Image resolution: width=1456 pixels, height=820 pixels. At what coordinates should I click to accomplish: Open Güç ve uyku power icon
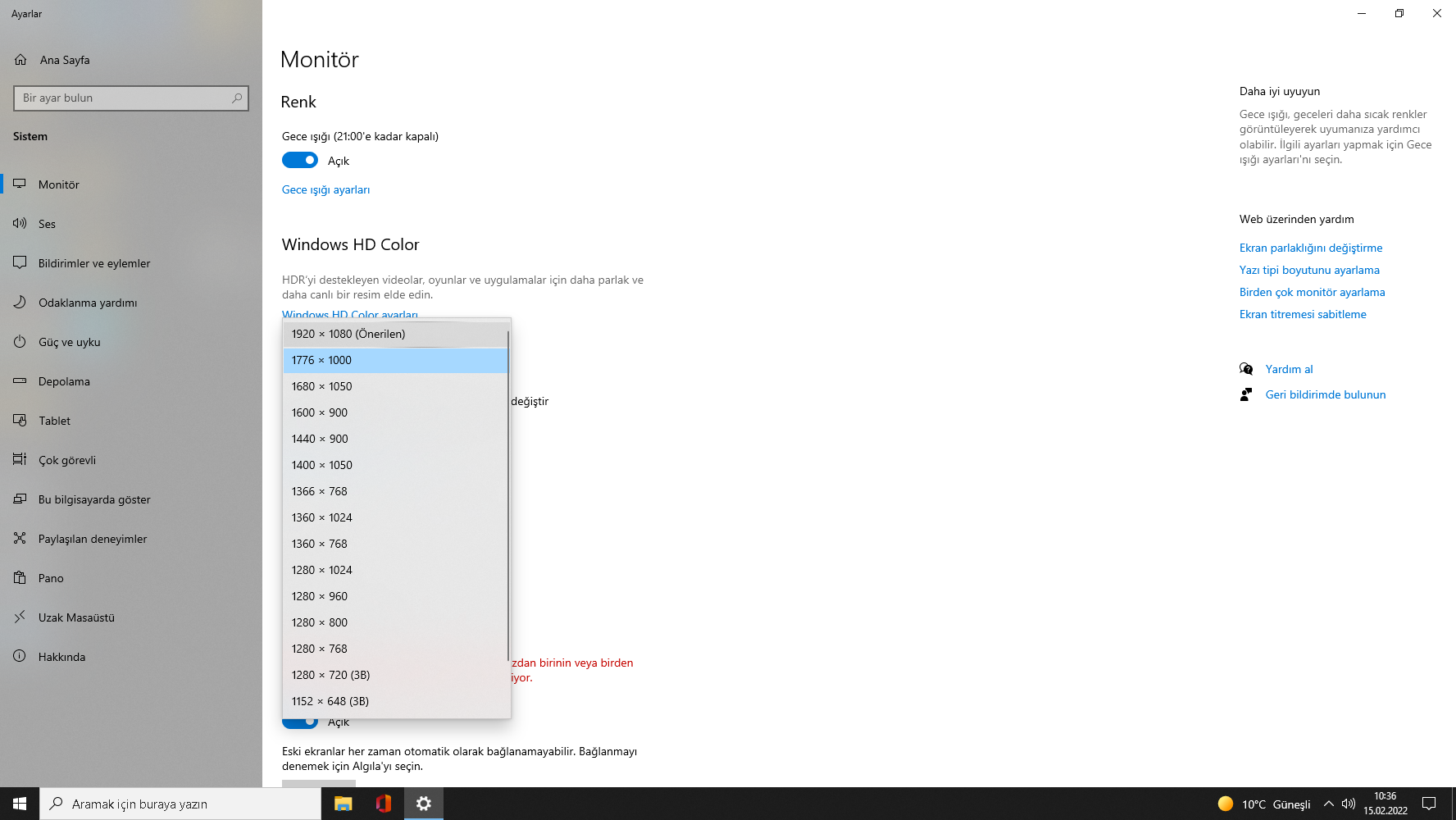tap(20, 342)
